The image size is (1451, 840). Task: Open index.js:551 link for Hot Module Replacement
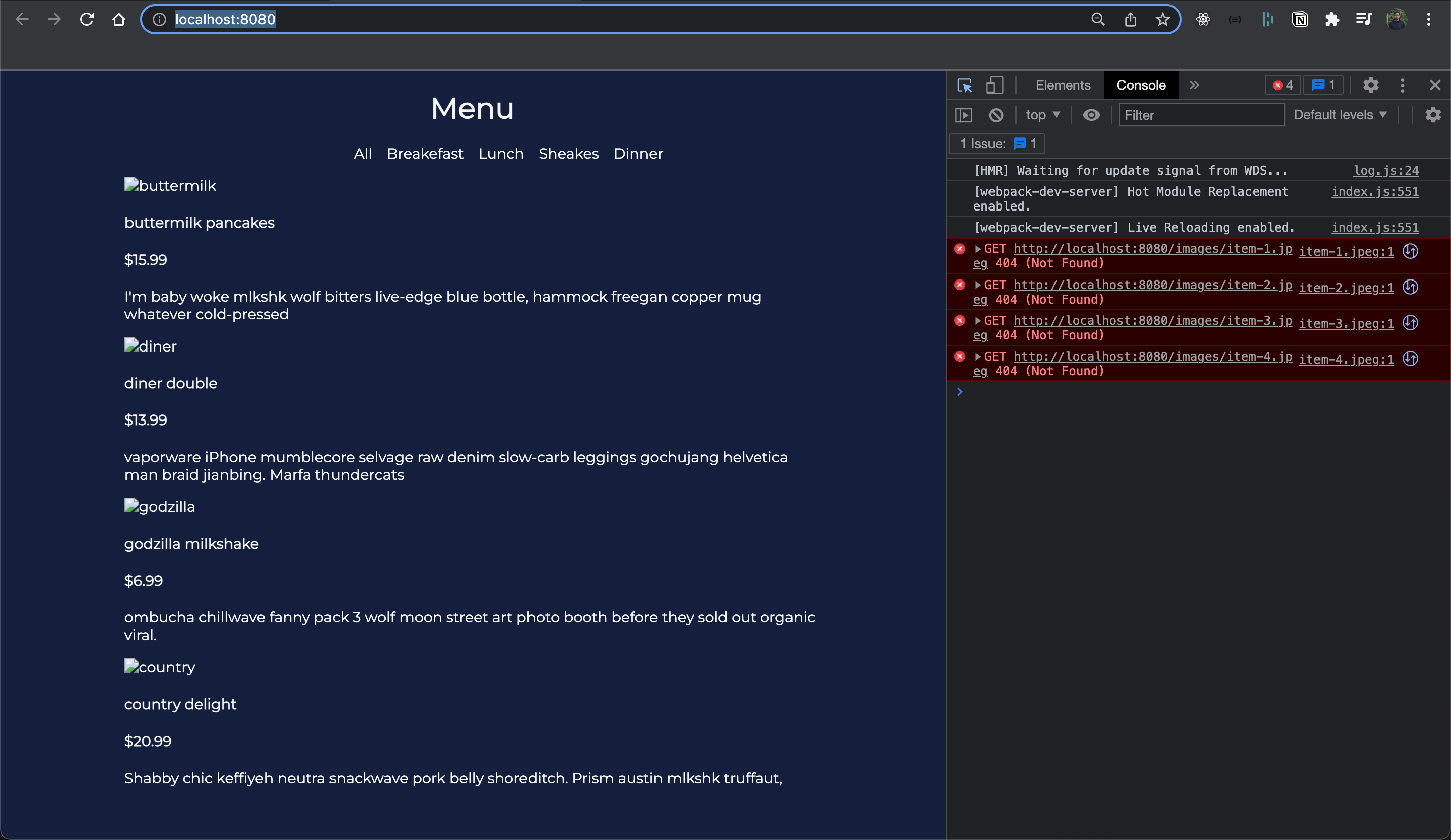point(1375,191)
